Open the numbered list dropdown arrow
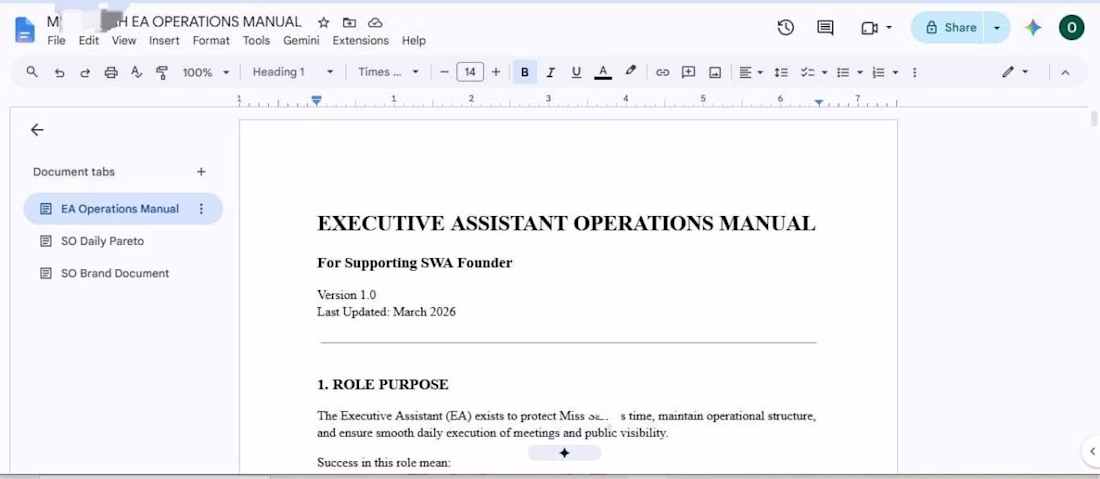Image resolution: width=1100 pixels, height=479 pixels. [x=896, y=72]
